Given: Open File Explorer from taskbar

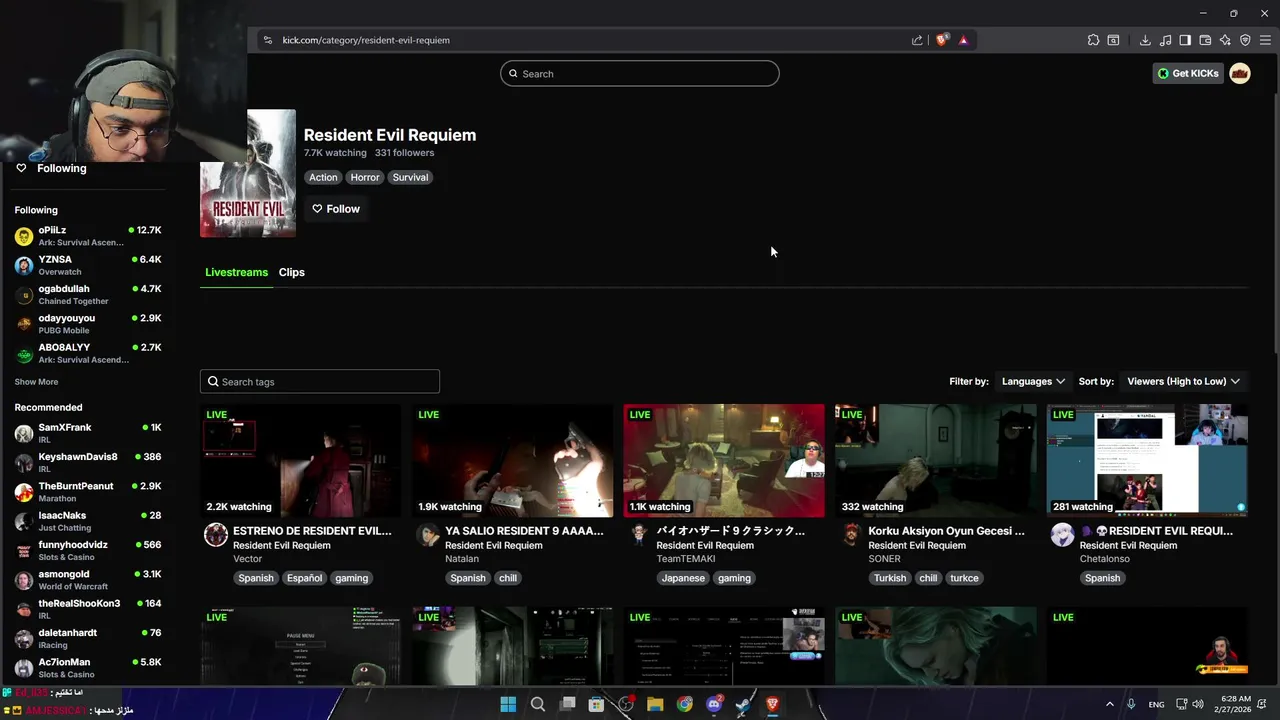Looking at the screenshot, I should pos(655,704).
